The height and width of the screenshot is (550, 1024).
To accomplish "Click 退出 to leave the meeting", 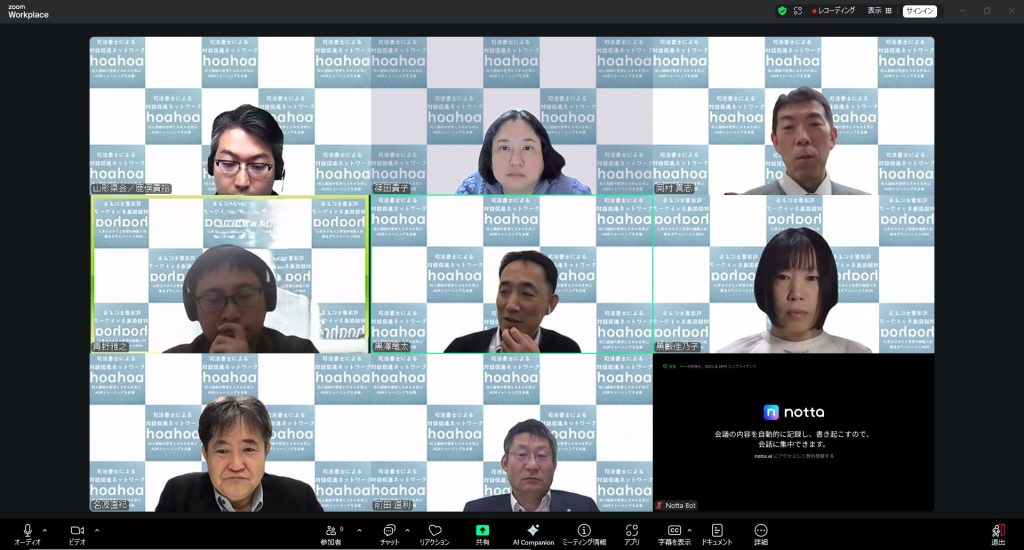I will click(998, 531).
